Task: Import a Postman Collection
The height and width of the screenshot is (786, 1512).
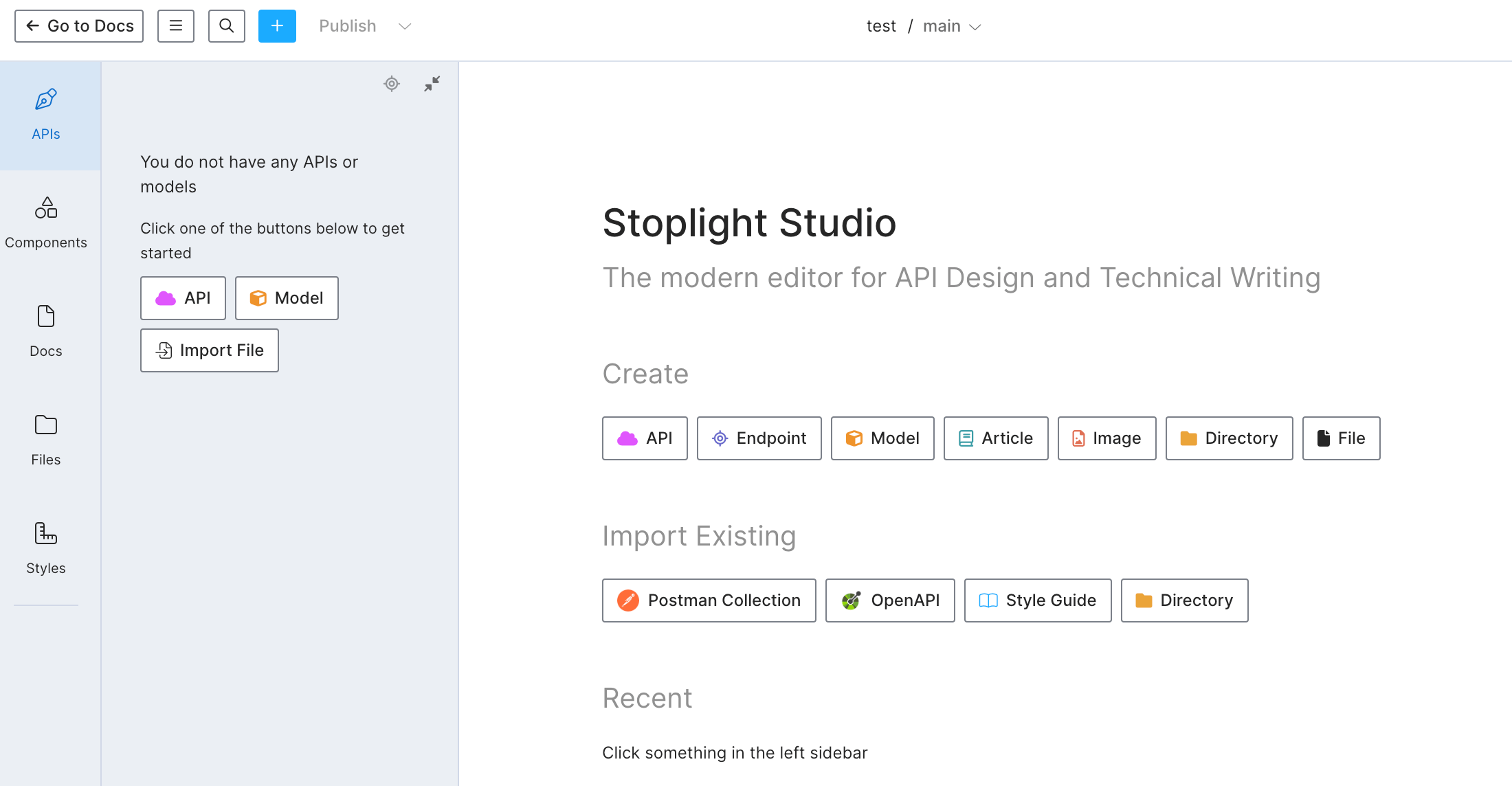Action: tap(709, 600)
